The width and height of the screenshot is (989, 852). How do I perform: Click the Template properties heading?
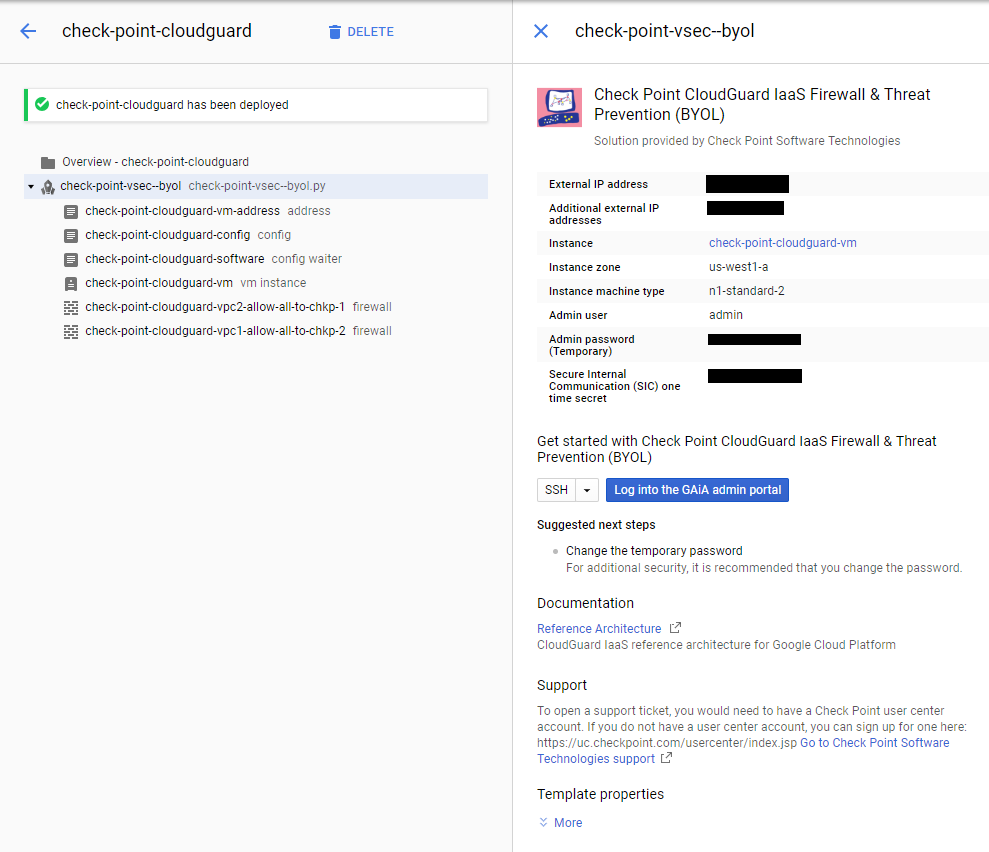pos(600,794)
